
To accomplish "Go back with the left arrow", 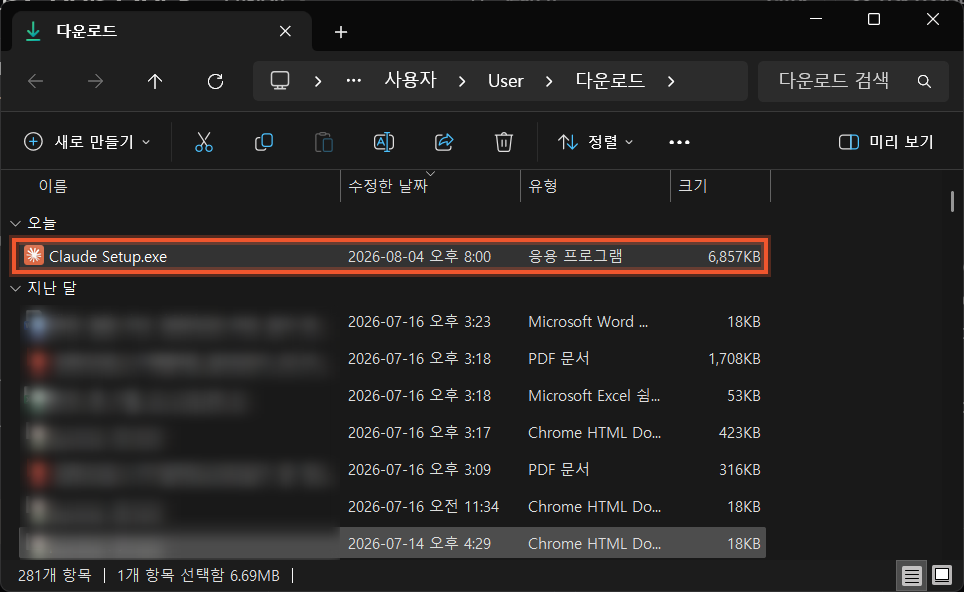I will pos(36,81).
